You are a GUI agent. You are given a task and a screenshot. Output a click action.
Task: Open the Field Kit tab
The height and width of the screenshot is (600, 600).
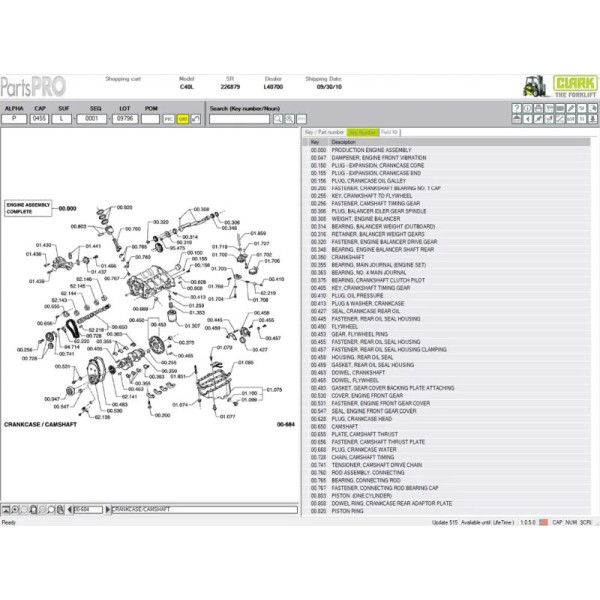389,132
